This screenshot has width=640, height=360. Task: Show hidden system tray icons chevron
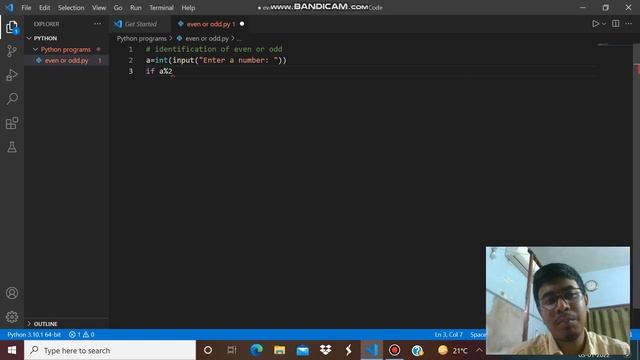(479, 350)
